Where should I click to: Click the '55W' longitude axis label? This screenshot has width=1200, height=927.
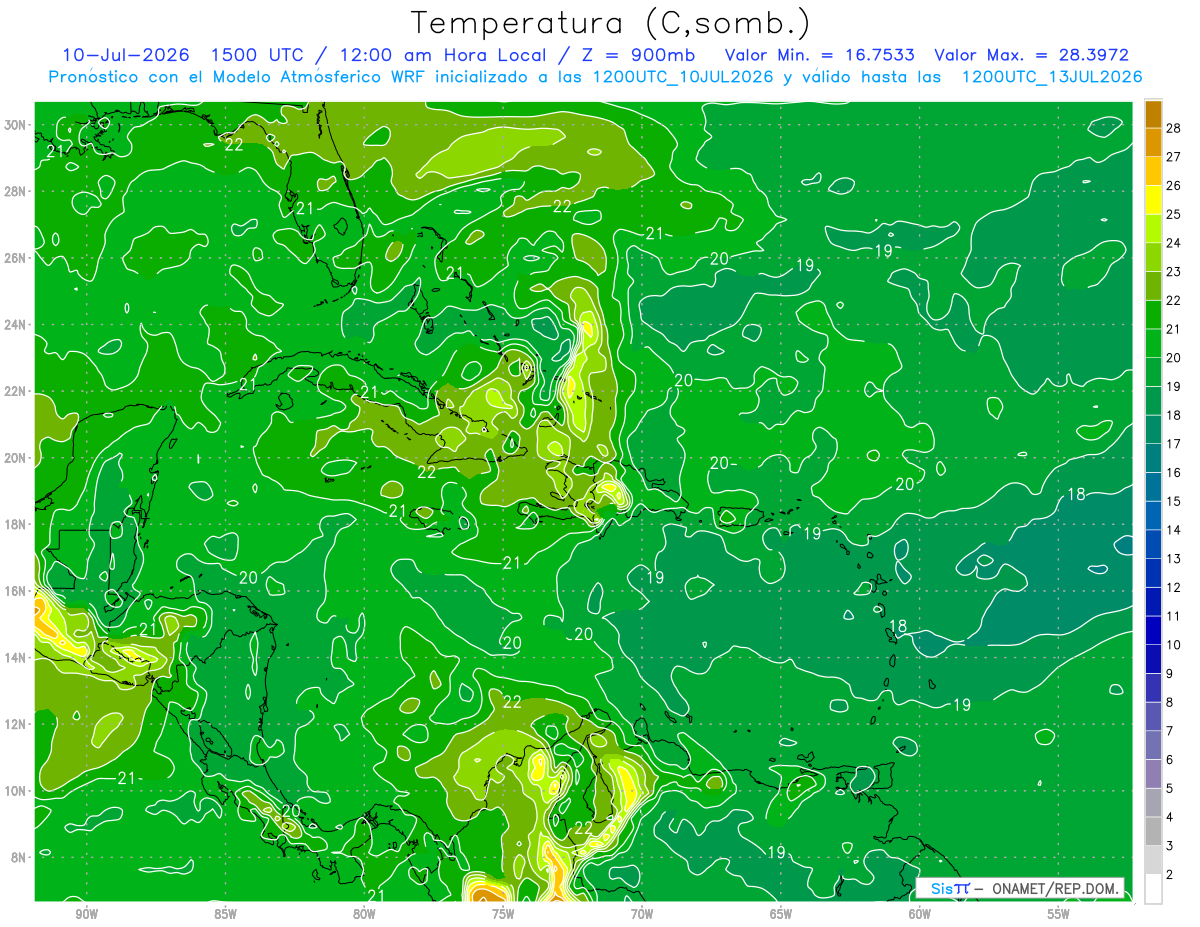click(1059, 914)
